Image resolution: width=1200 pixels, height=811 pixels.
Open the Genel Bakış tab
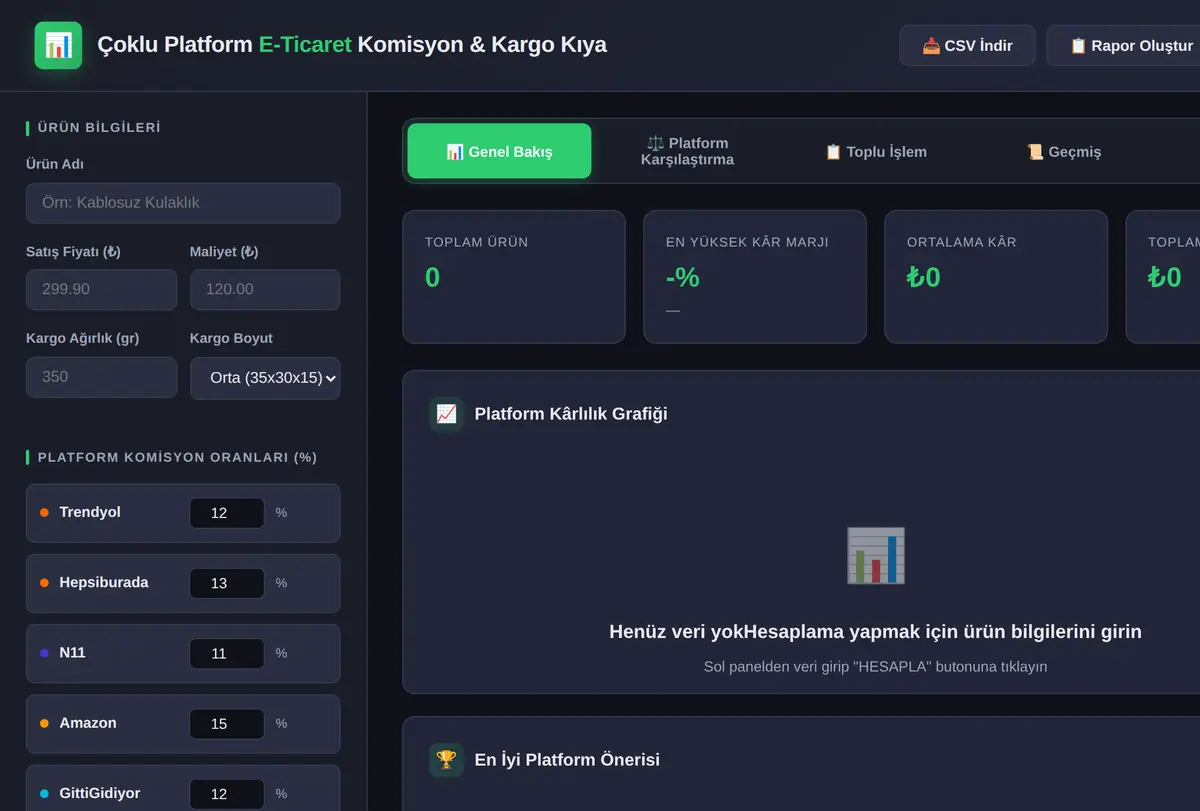point(499,151)
